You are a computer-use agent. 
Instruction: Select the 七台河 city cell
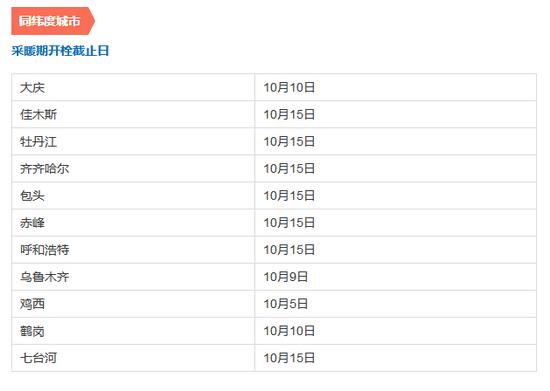pyautogui.click(x=133, y=358)
